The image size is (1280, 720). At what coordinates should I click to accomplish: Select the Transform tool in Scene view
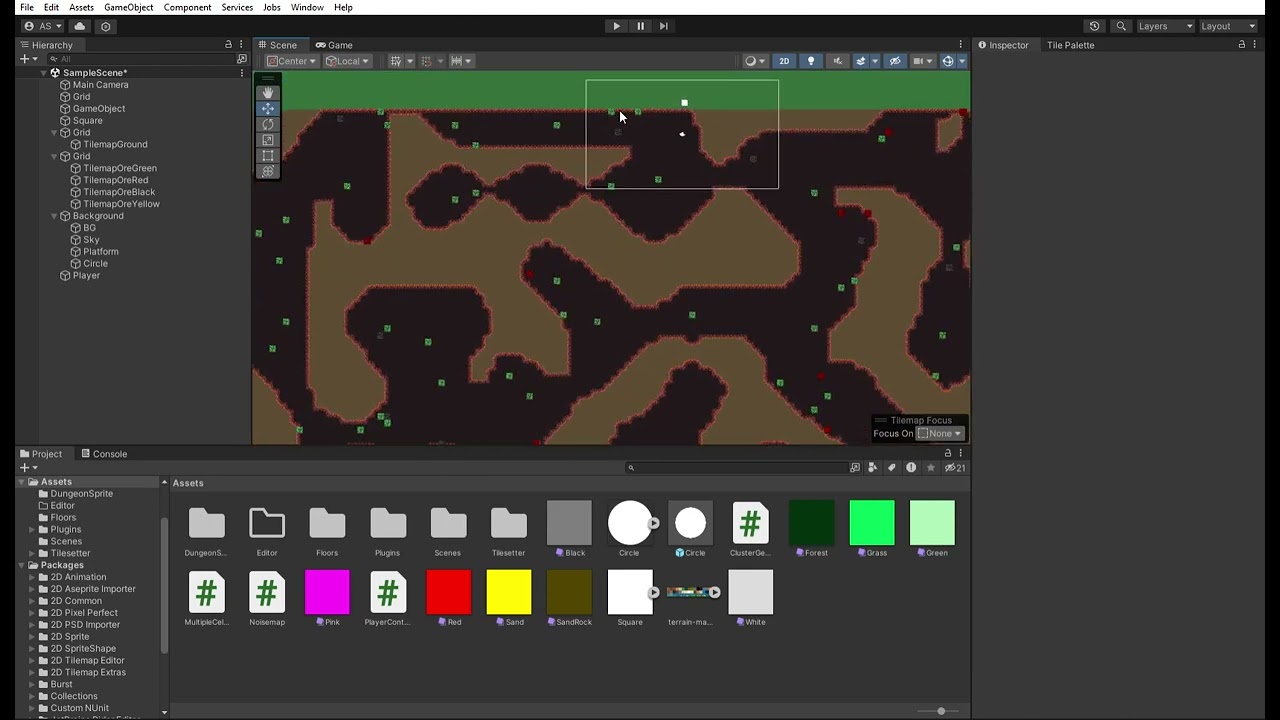[x=267, y=171]
